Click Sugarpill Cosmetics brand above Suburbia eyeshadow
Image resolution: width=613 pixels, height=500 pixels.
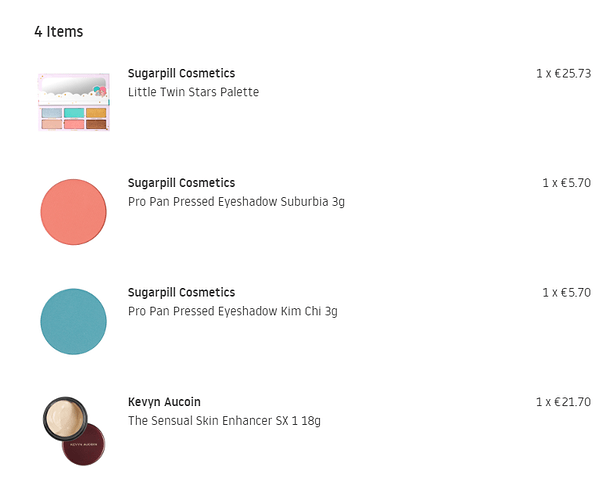pos(181,183)
